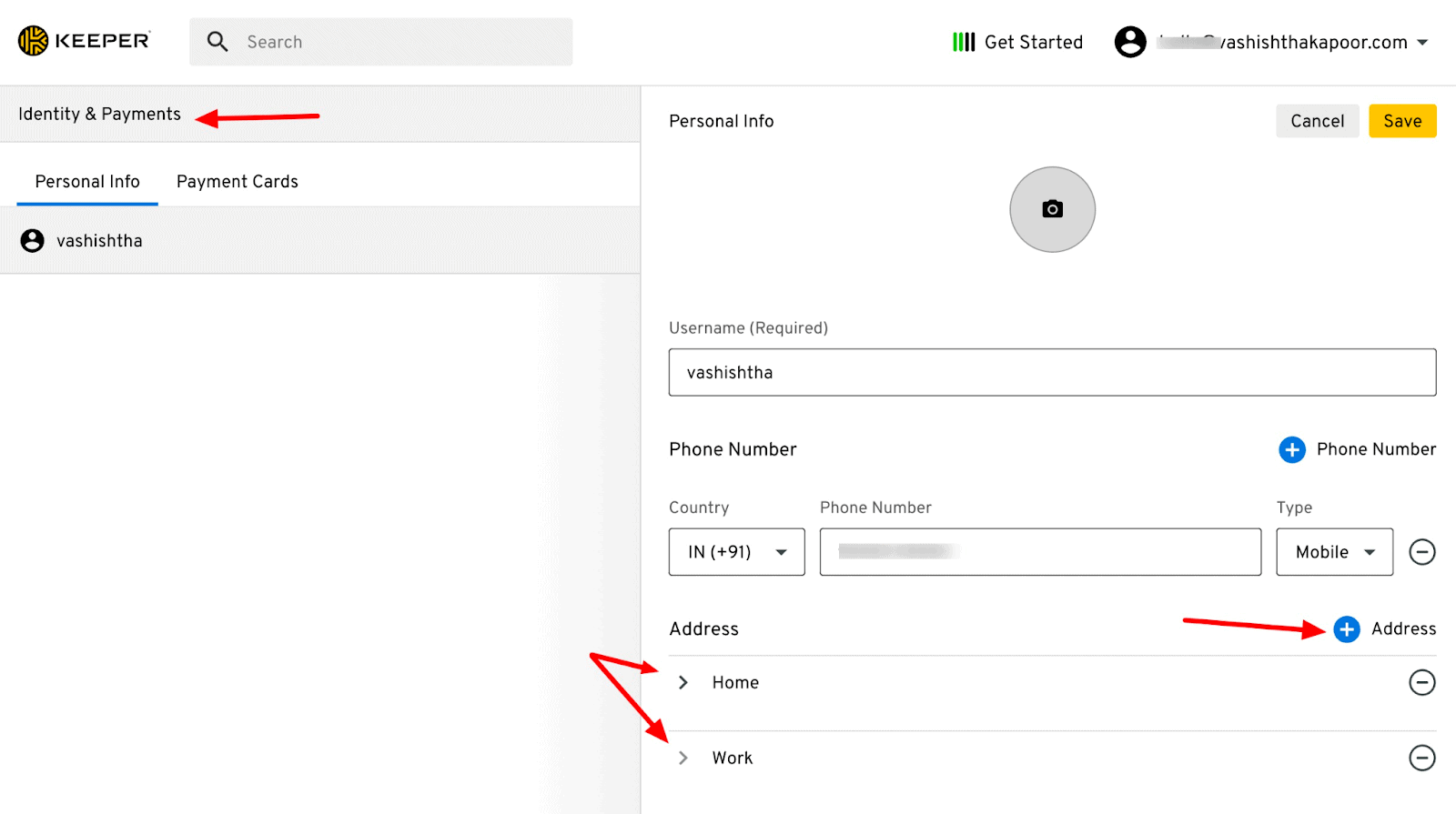
Task: Click the search magnifier icon
Action: (x=217, y=42)
